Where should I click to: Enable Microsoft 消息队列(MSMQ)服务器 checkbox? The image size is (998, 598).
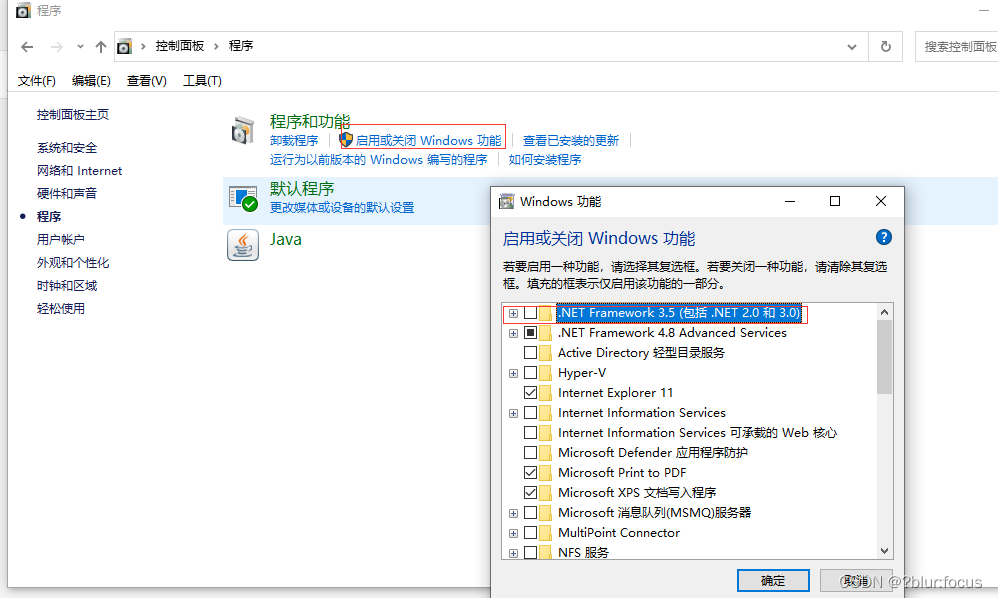click(530, 513)
